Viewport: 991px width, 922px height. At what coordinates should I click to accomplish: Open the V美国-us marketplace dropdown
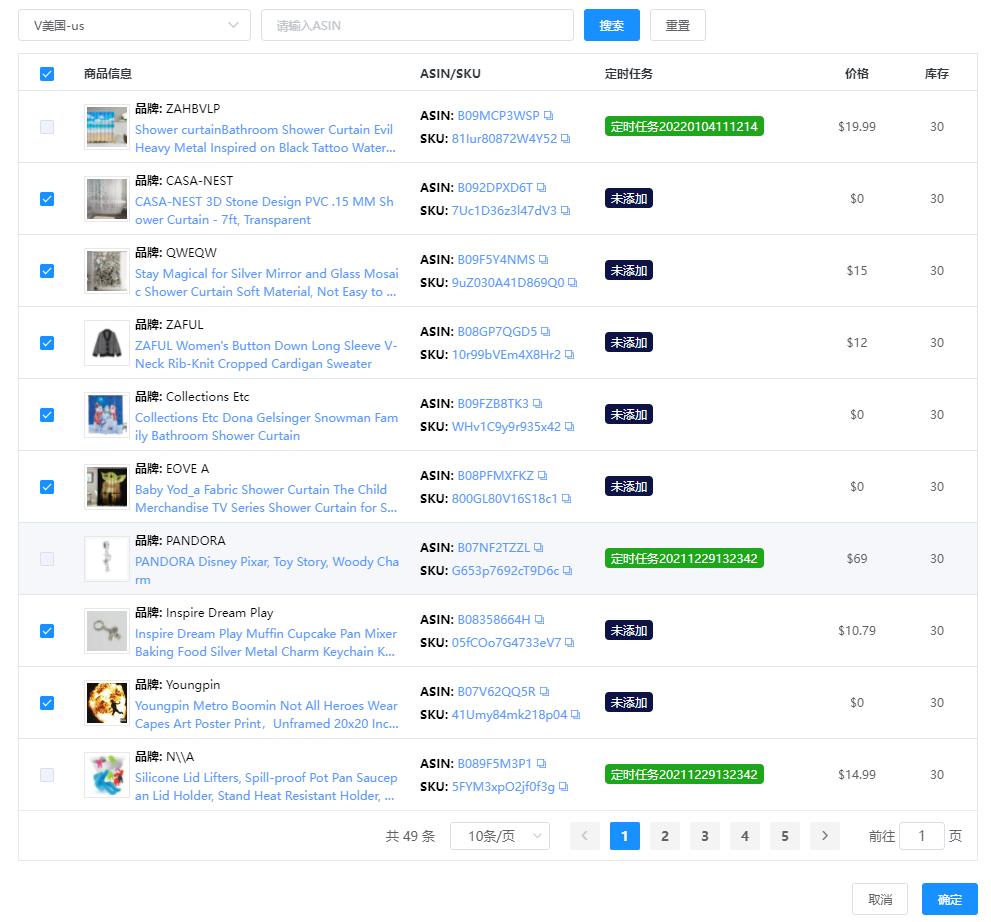tap(134, 25)
